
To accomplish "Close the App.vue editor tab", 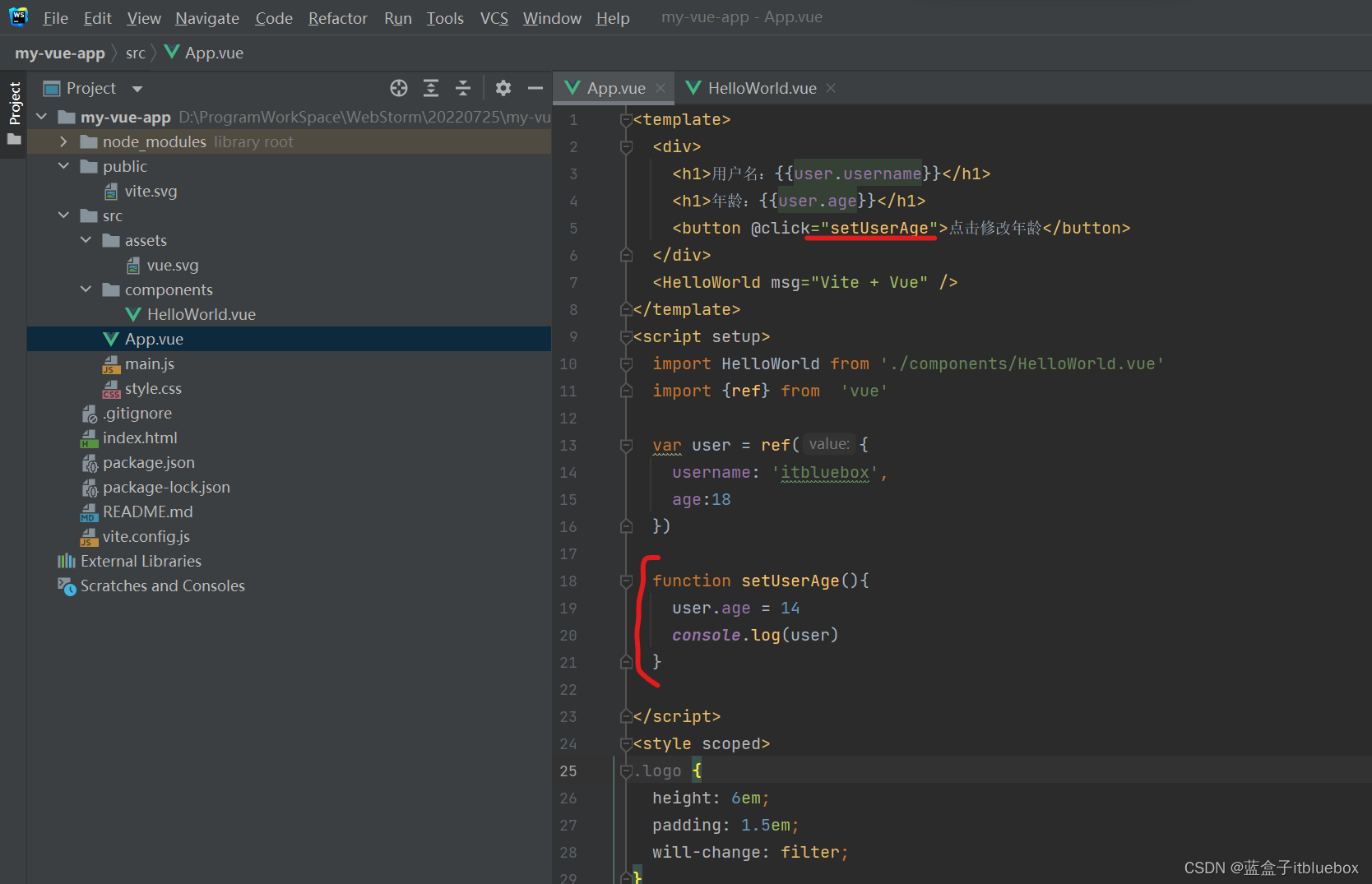I will click(x=661, y=88).
